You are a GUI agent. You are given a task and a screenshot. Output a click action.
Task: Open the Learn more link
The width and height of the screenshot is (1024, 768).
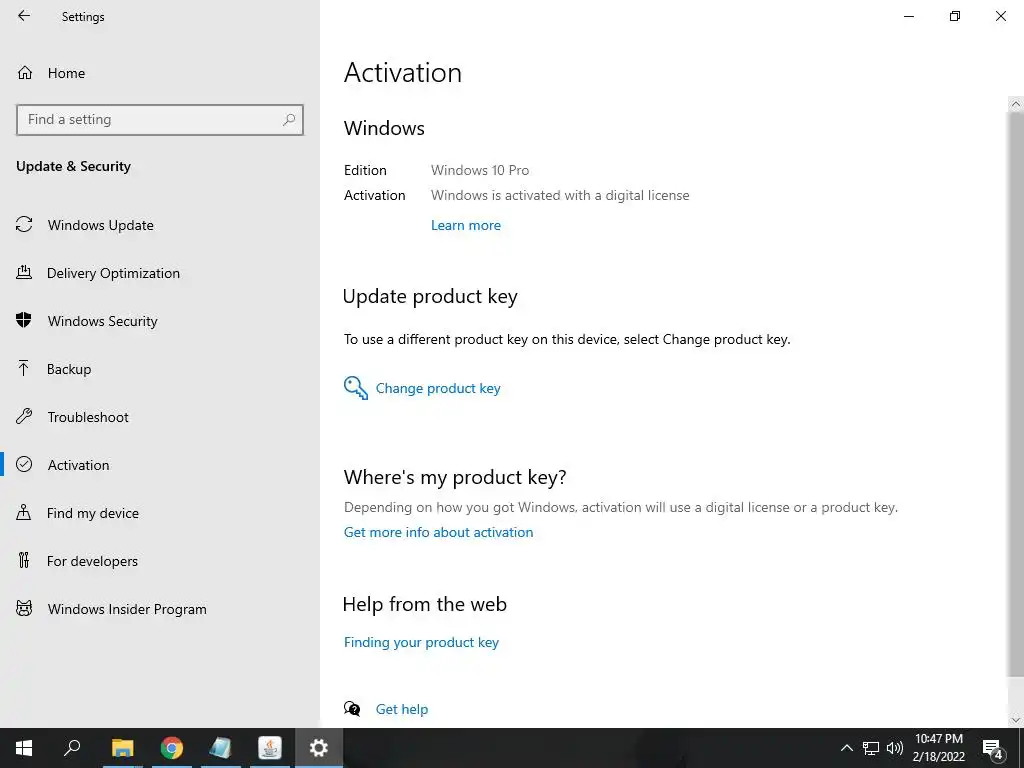pyautogui.click(x=466, y=225)
